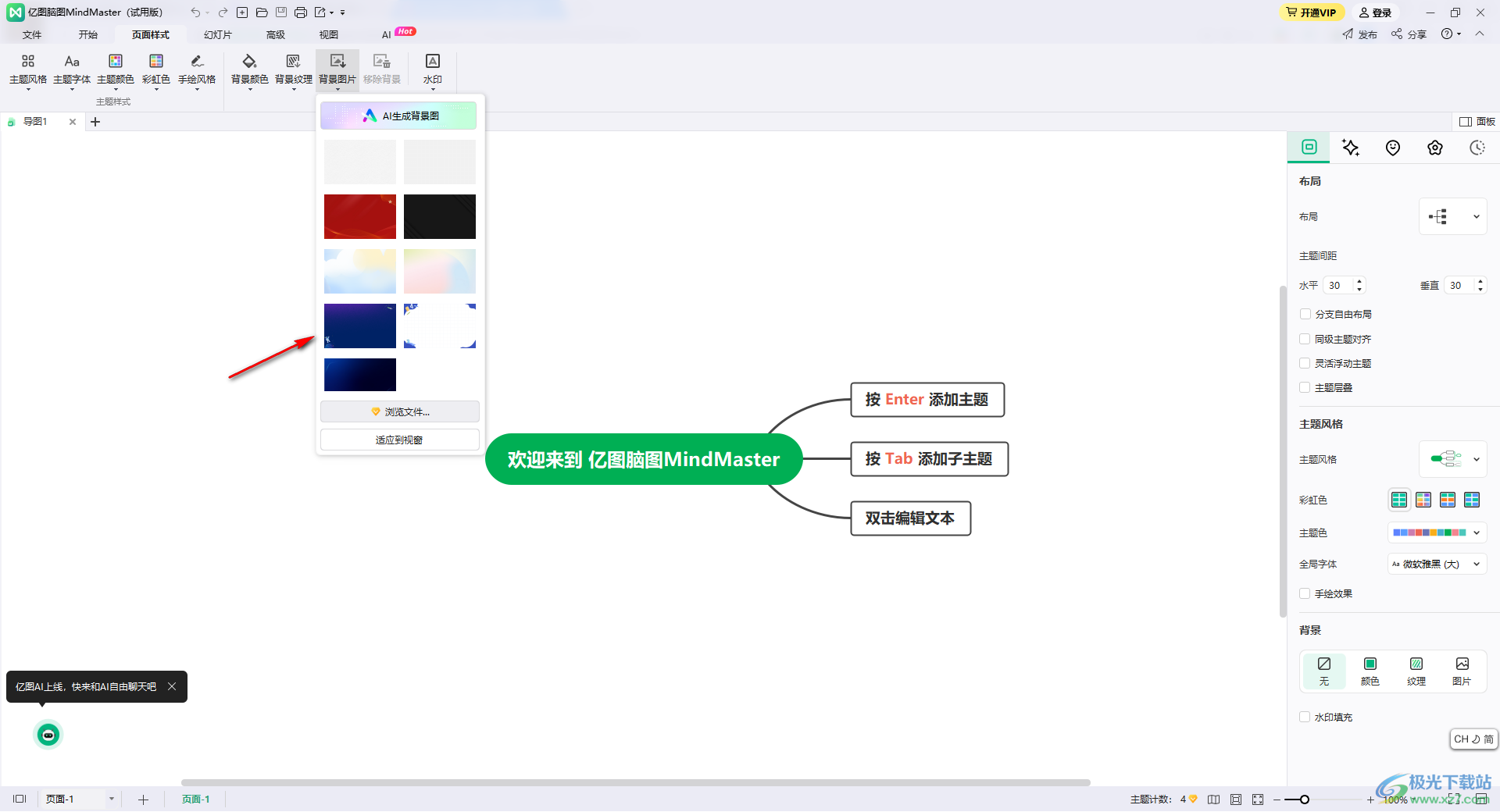Open the 手绘风格 hand-drawn style tool

197,70
